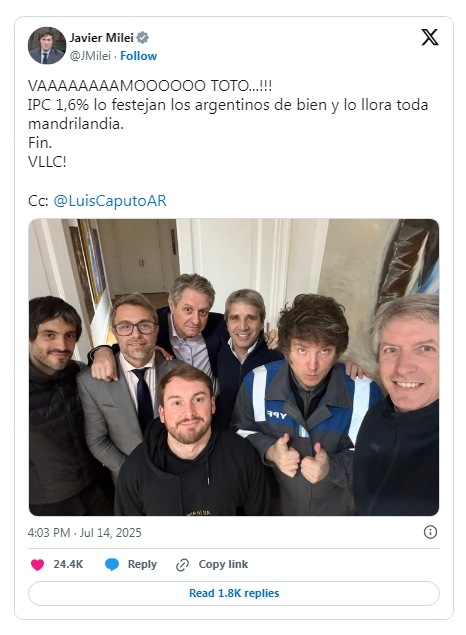466x635 pixels.
Task: Follow the @JMilei account
Action: coord(138,56)
